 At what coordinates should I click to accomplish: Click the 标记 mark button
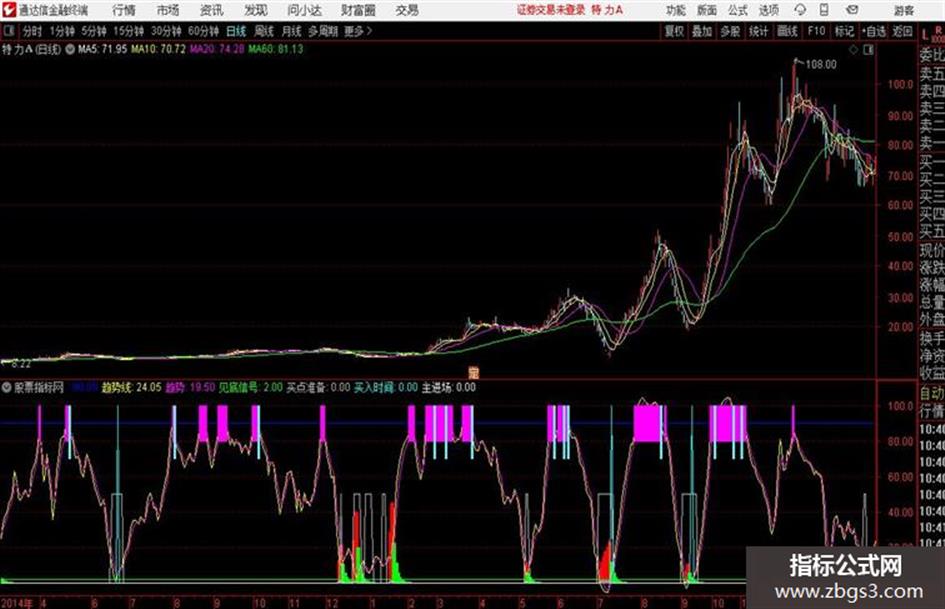coord(844,31)
